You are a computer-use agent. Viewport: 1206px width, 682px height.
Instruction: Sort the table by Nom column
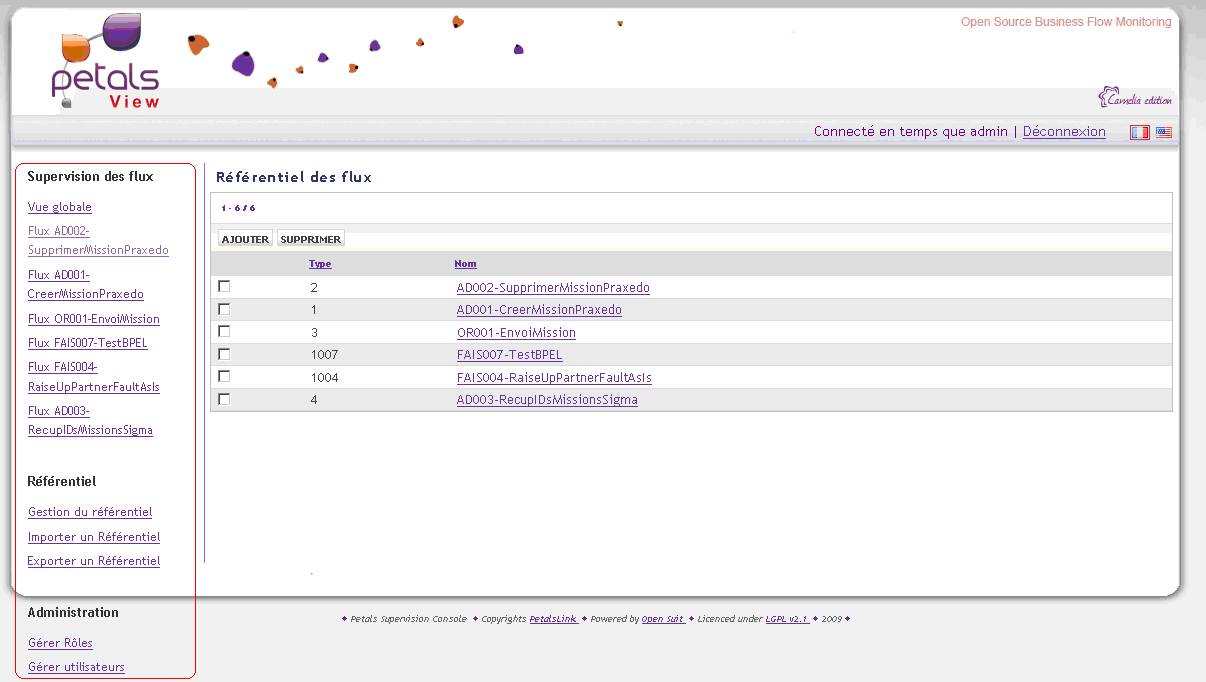click(x=465, y=264)
